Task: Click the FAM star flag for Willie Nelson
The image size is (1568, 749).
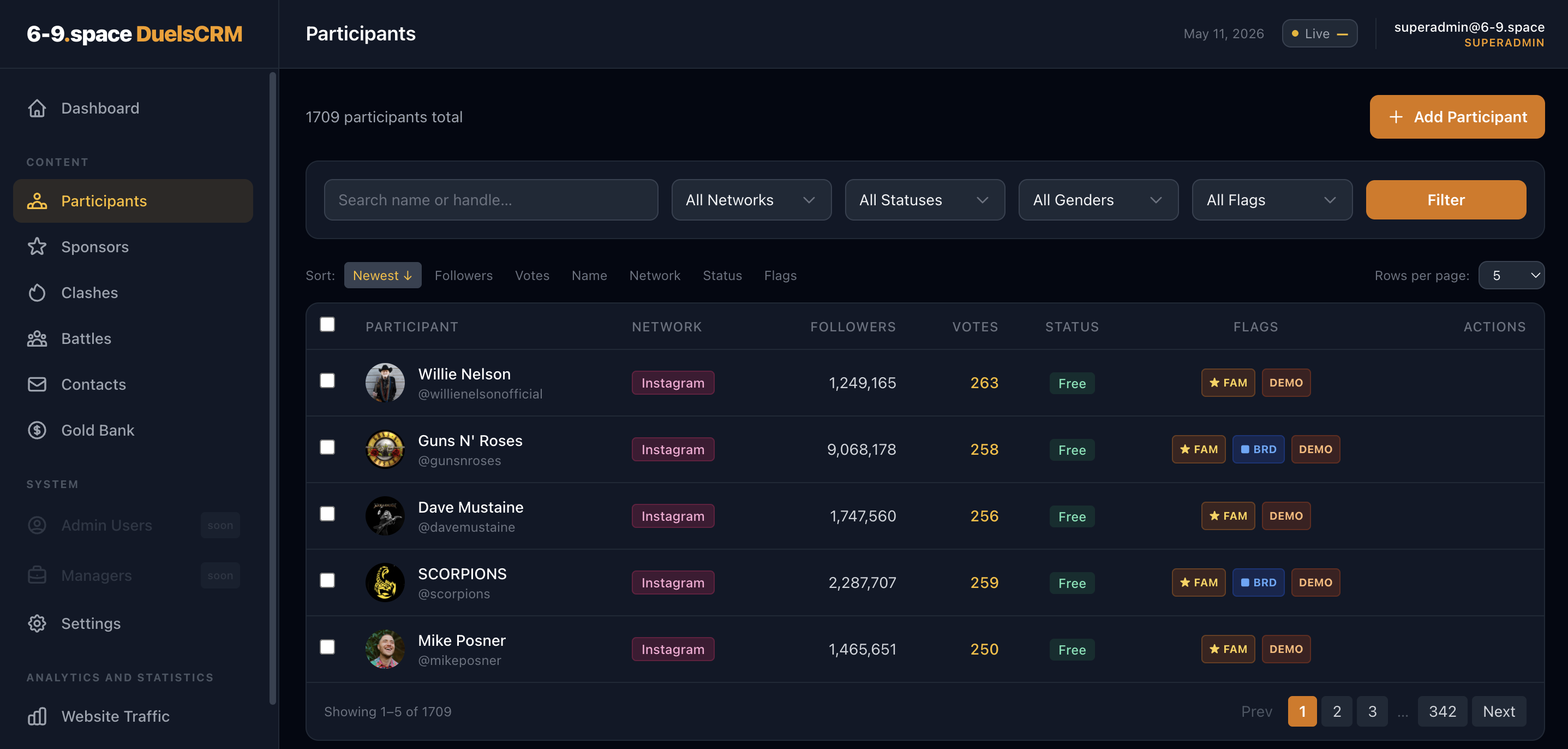Action: (1228, 383)
